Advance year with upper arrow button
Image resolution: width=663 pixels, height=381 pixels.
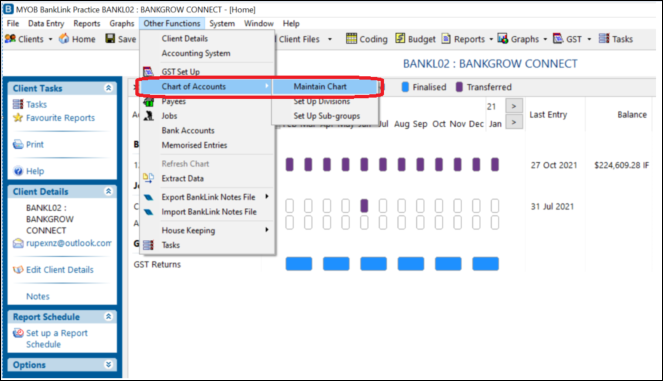(x=514, y=106)
